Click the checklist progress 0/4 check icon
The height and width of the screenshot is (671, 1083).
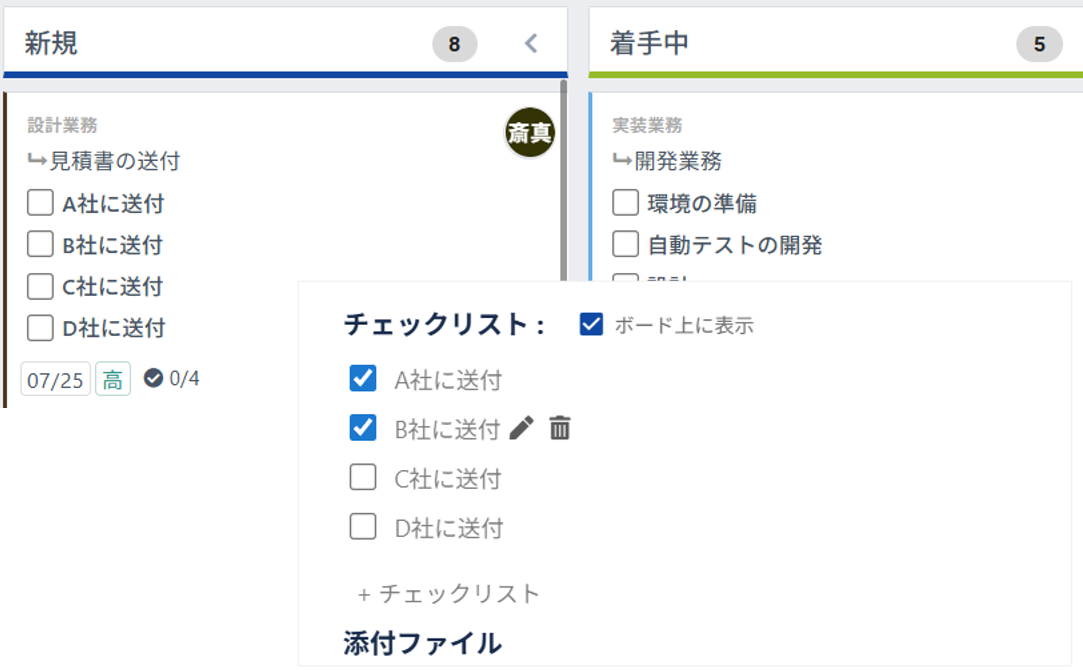(x=153, y=378)
